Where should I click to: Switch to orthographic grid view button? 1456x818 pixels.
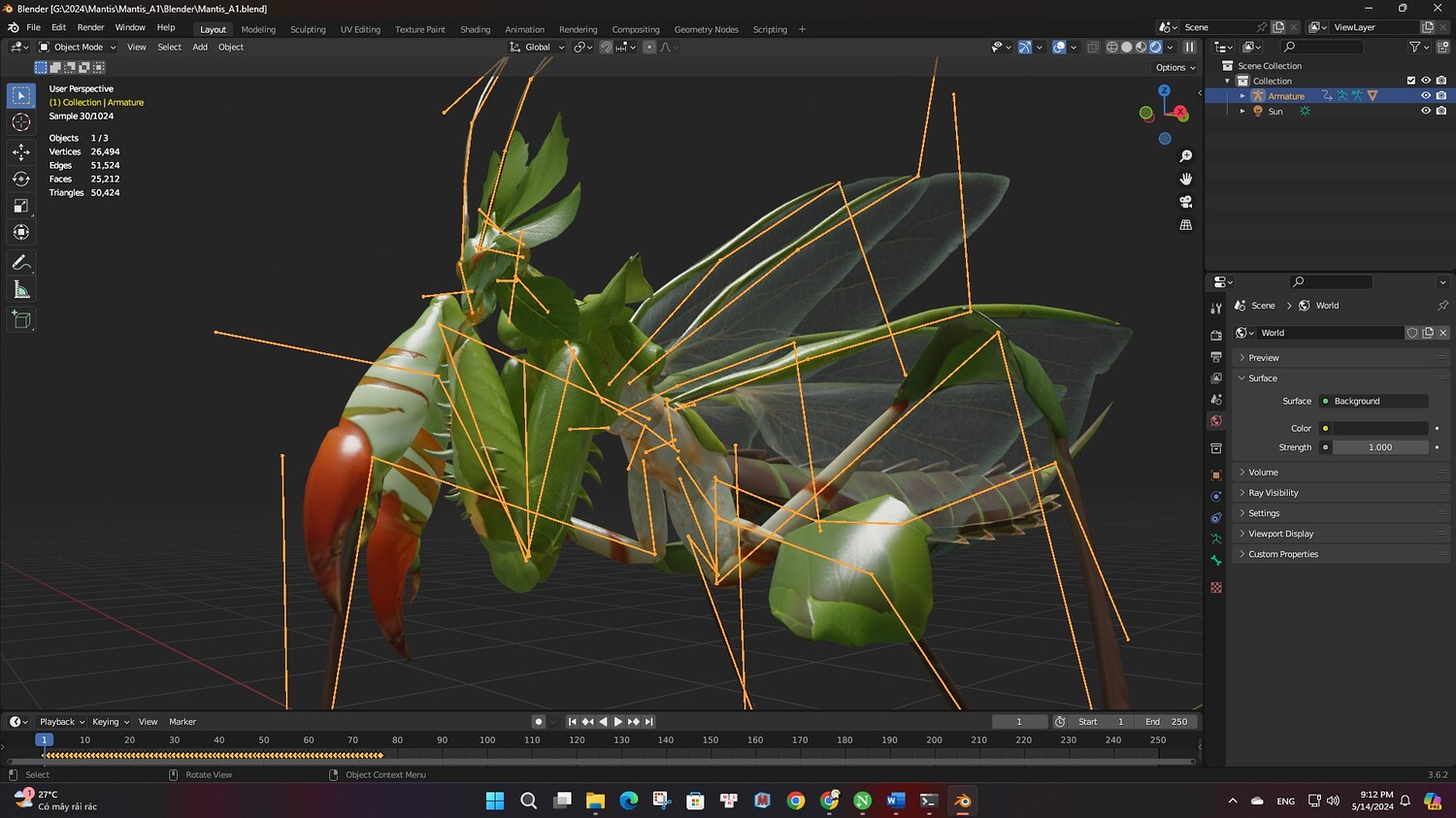click(1185, 225)
